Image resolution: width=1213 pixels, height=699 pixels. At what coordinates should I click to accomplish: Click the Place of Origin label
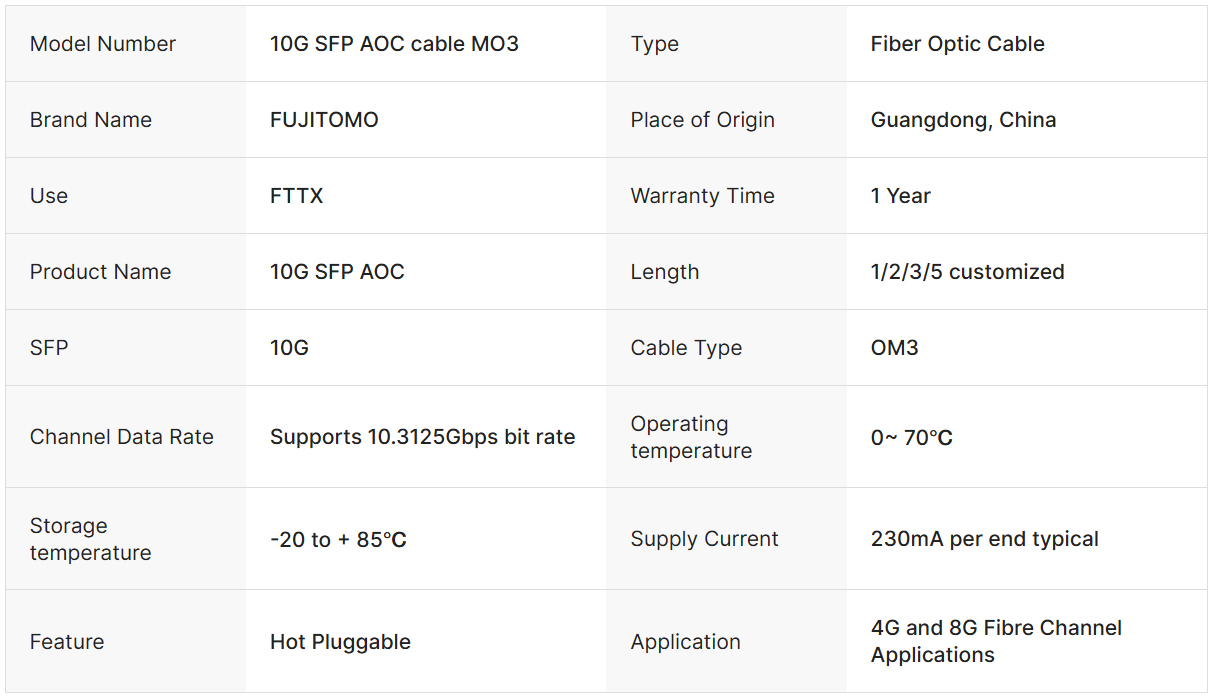click(x=702, y=120)
